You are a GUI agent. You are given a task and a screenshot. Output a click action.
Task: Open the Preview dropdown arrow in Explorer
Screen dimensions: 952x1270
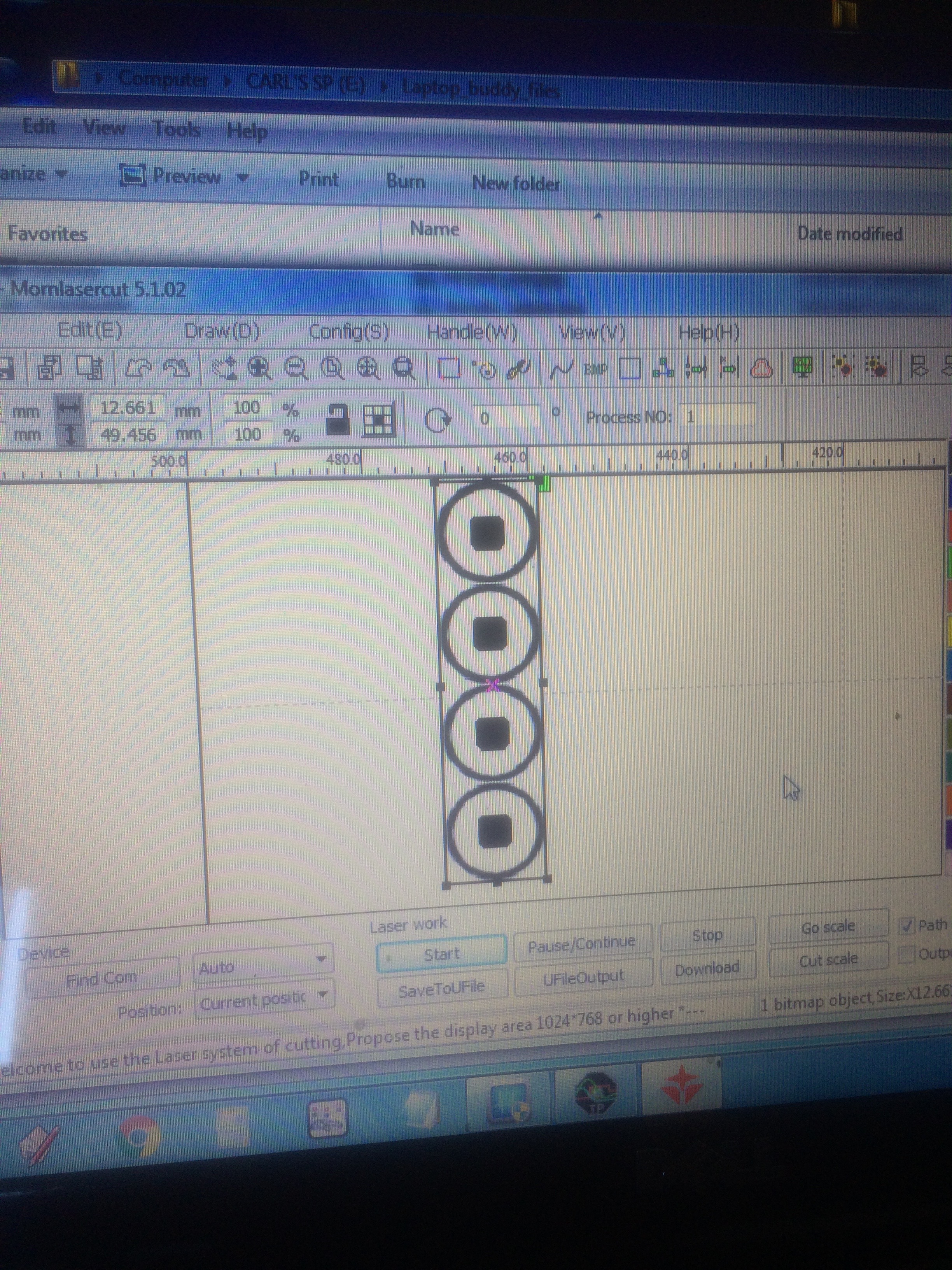243,177
